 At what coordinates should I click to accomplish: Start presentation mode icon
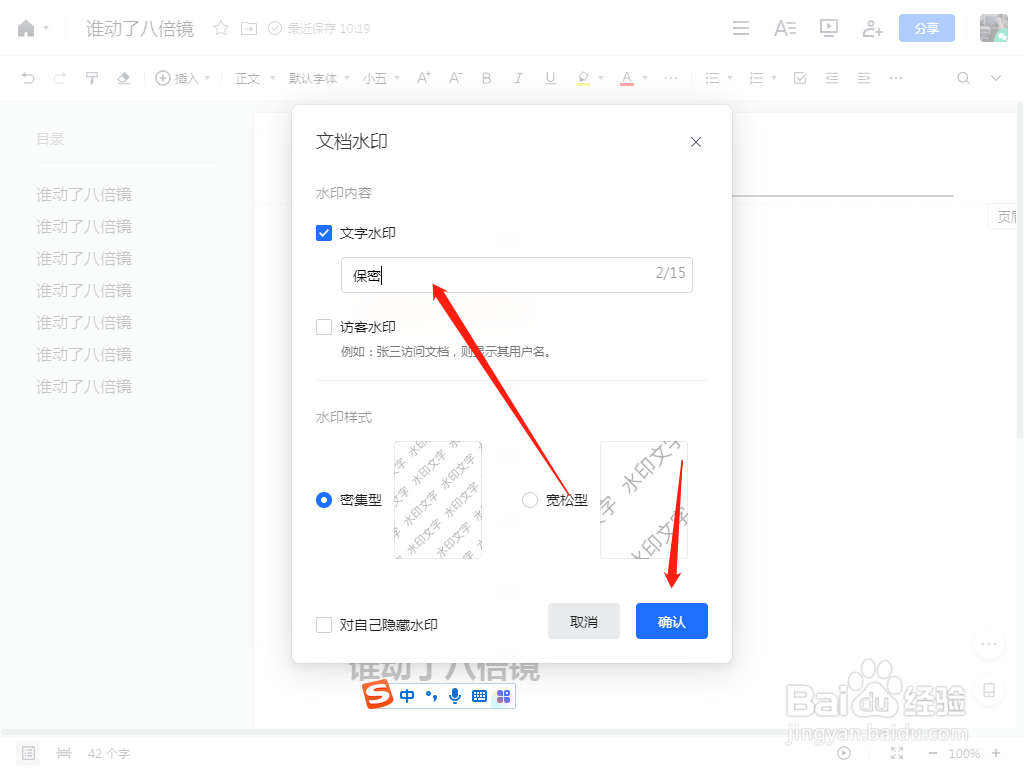coord(829,28)
